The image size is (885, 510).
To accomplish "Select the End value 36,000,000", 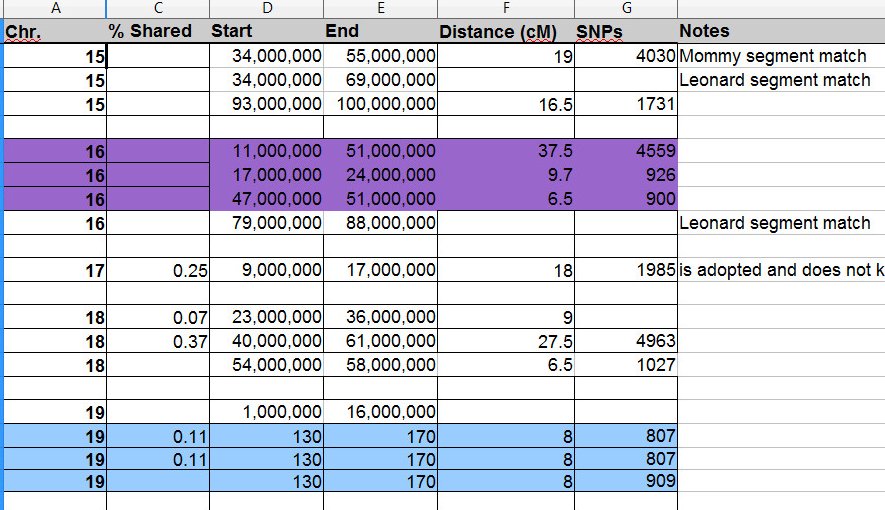I will (x=380, y=317).
